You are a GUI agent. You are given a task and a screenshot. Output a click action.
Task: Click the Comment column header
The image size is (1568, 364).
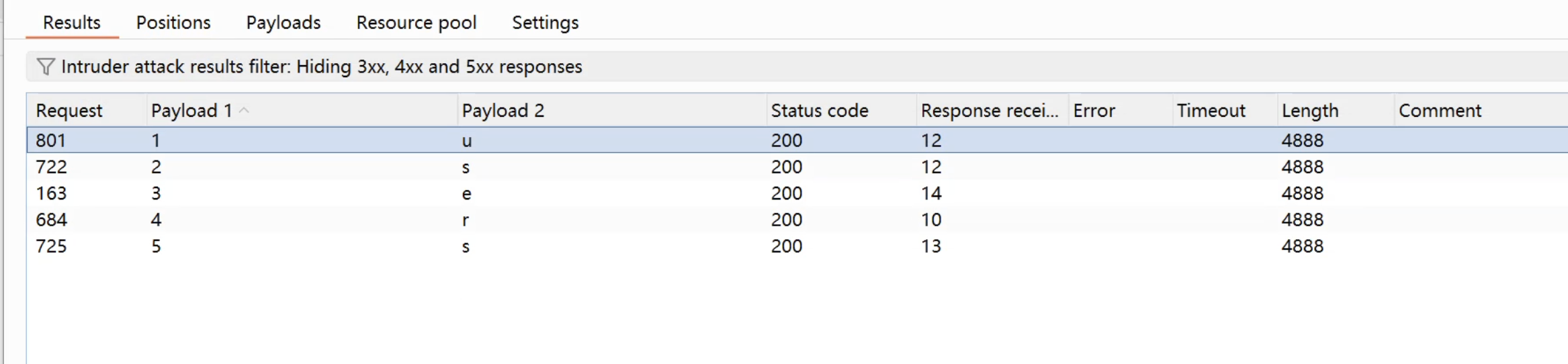1439,111
